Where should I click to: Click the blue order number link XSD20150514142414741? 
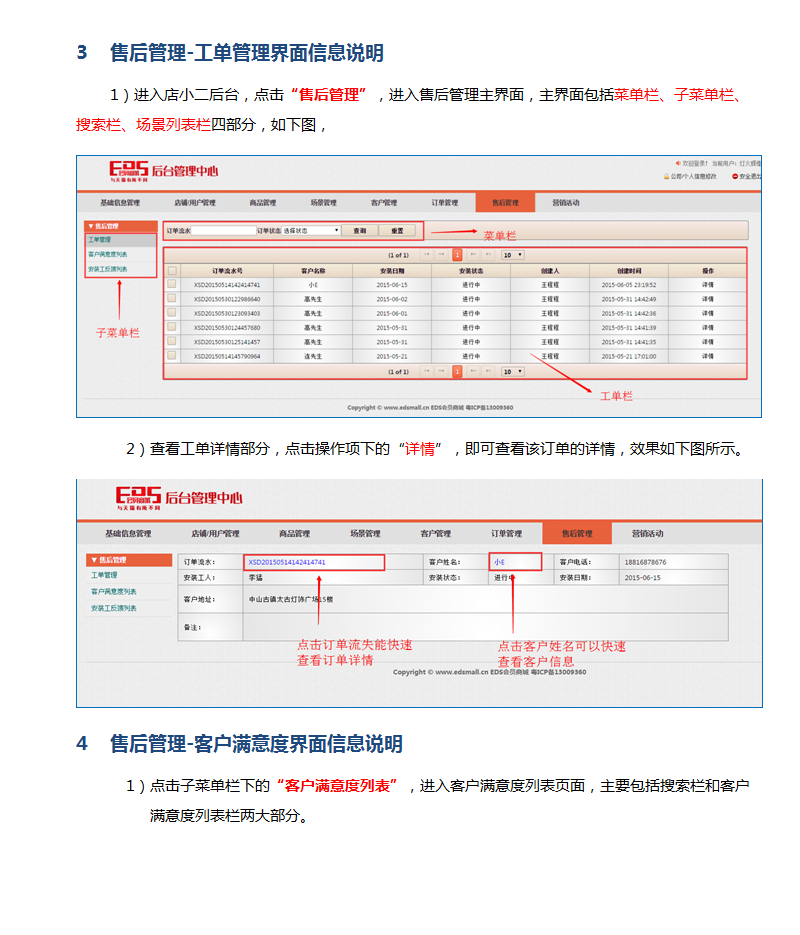pyautogui.click(x=287, y=562)
